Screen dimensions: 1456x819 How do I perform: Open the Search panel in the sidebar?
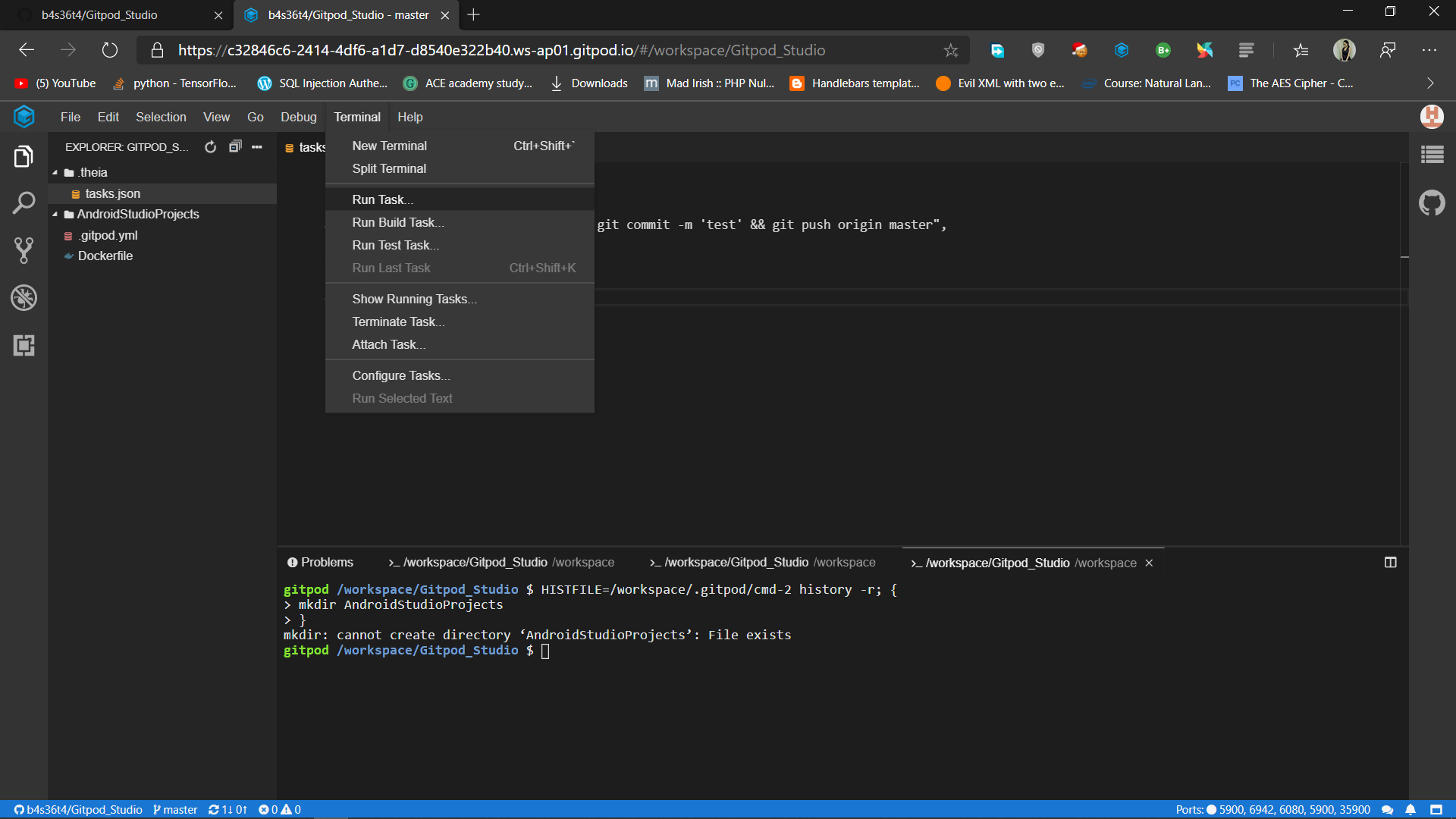[24, 203]
